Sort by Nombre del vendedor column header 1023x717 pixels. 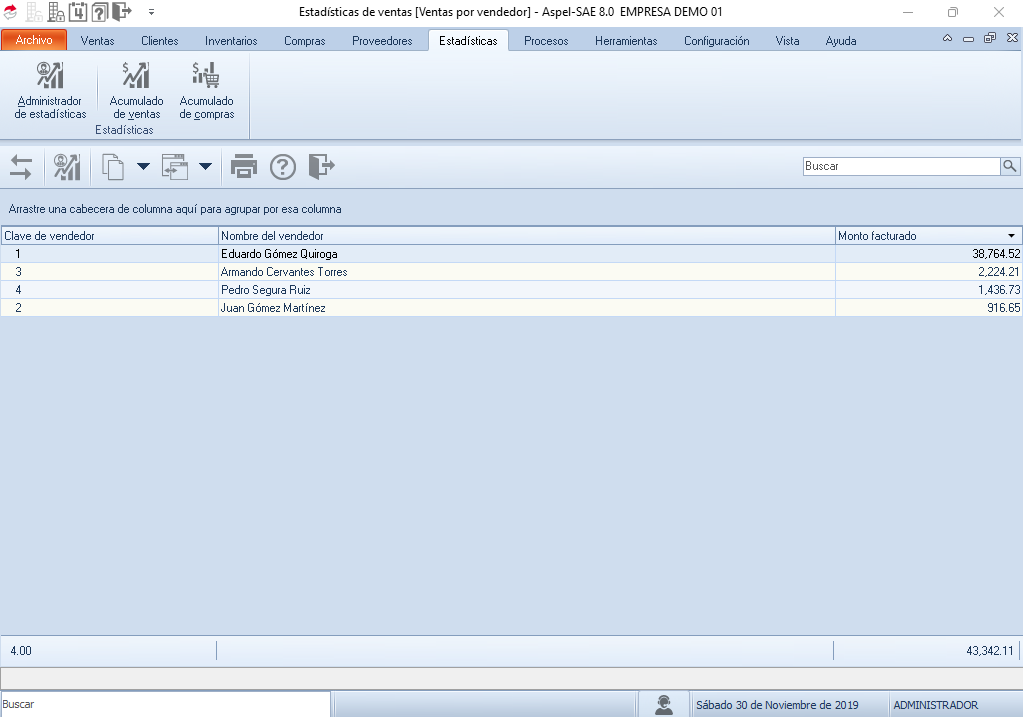(x=527, y=236)
